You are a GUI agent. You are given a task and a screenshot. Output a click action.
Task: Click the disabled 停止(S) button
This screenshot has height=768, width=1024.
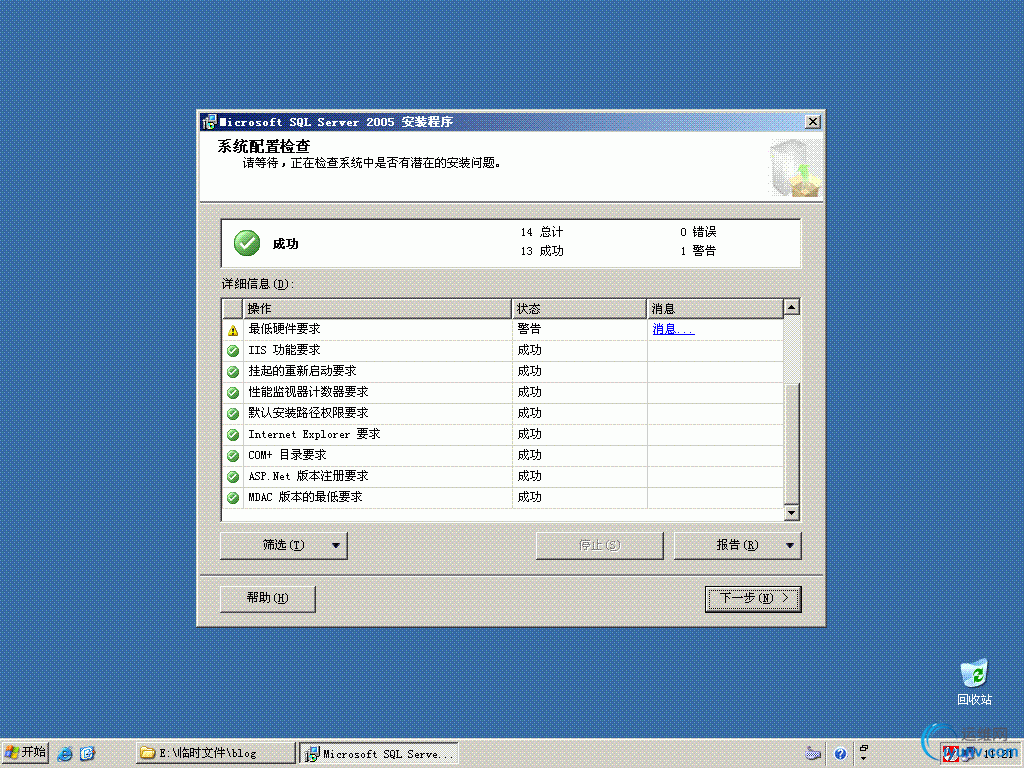[600, 545]
